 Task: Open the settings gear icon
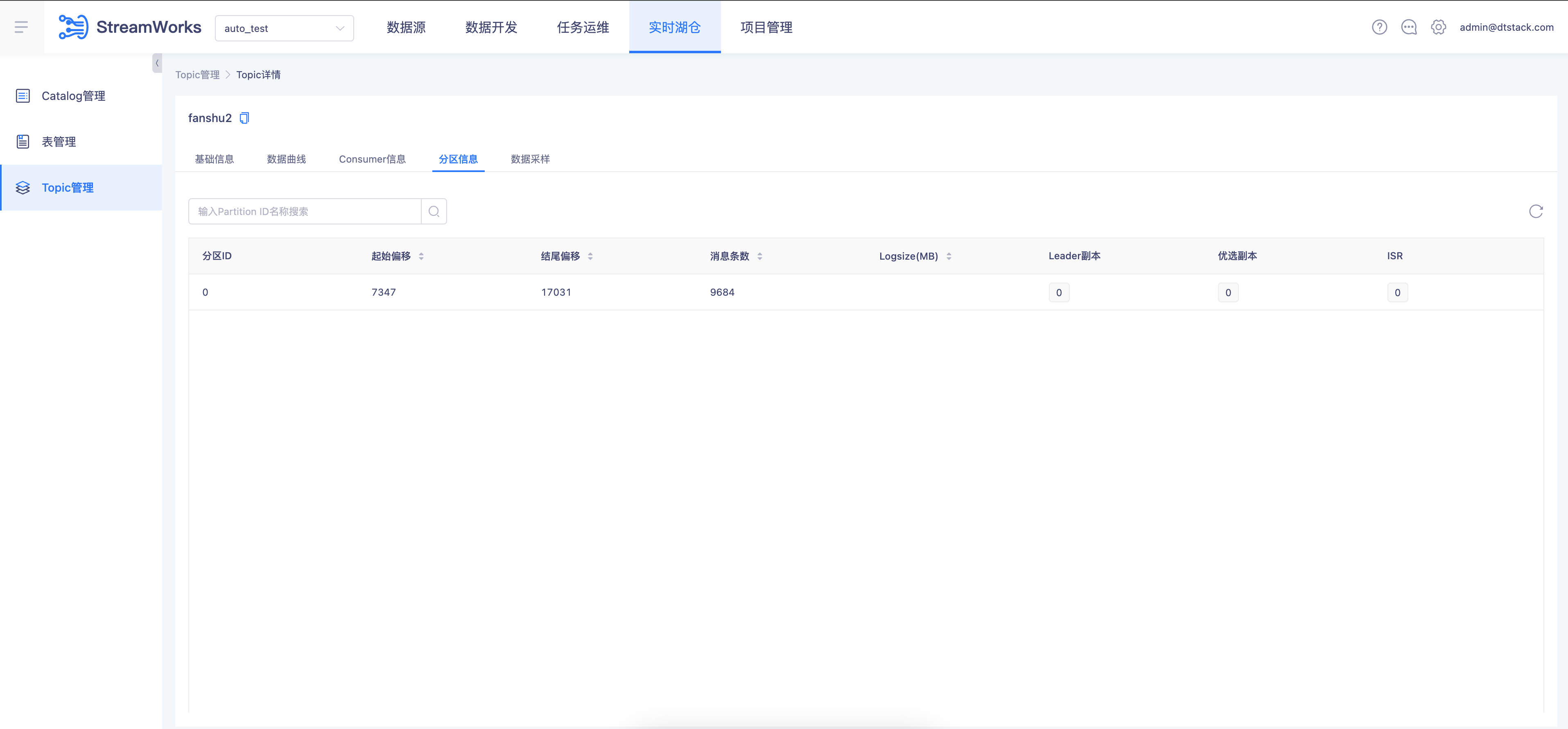point(1438,27)
